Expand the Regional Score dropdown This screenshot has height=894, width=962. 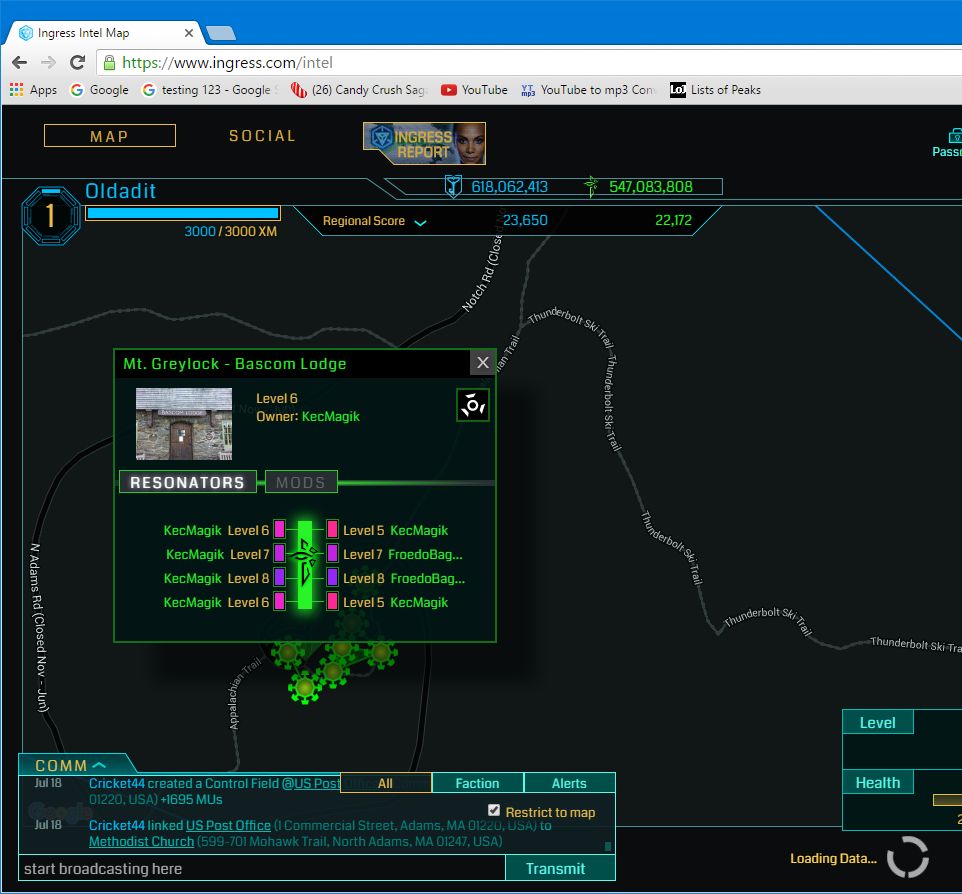[420, 222]
